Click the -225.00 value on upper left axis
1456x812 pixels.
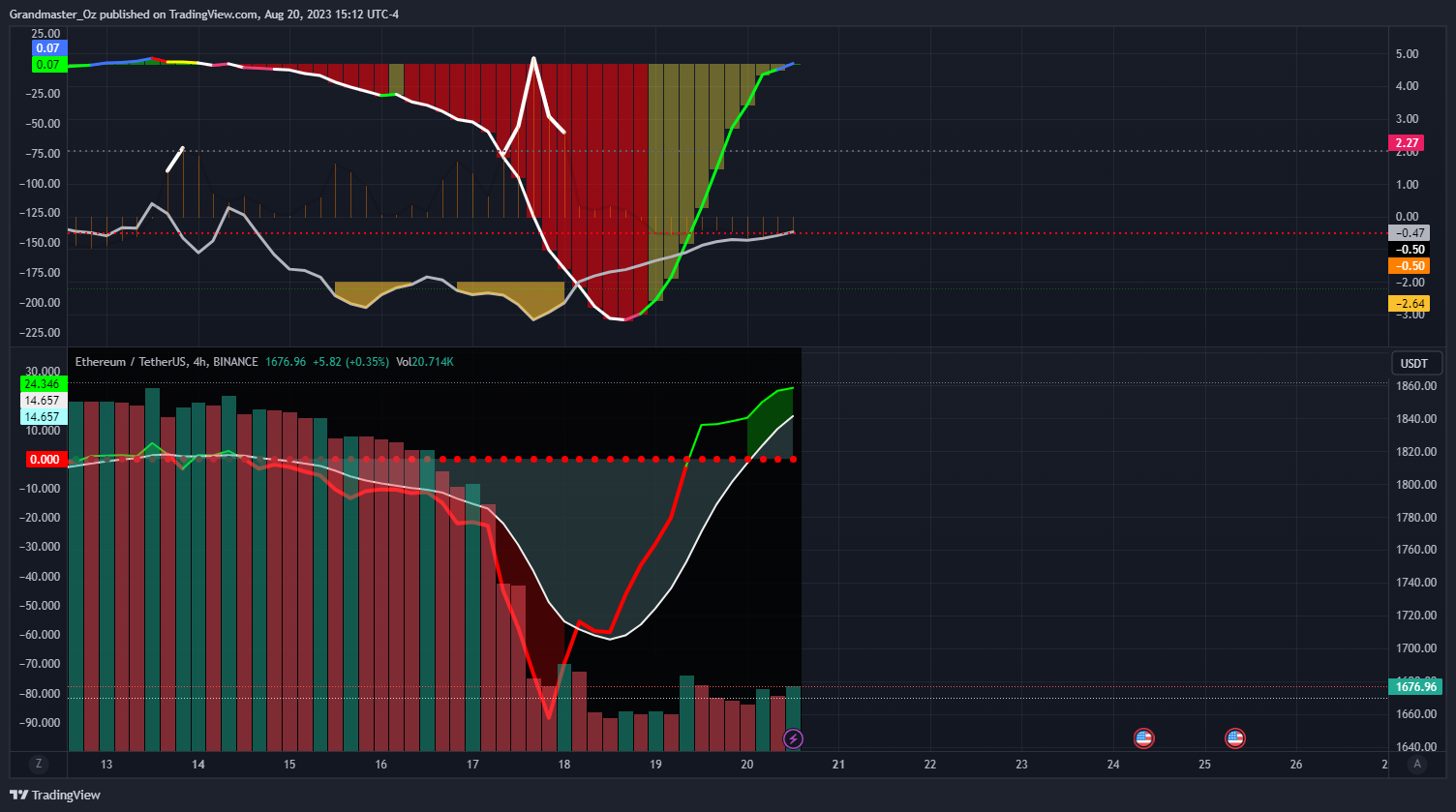(x=42, y=333)
